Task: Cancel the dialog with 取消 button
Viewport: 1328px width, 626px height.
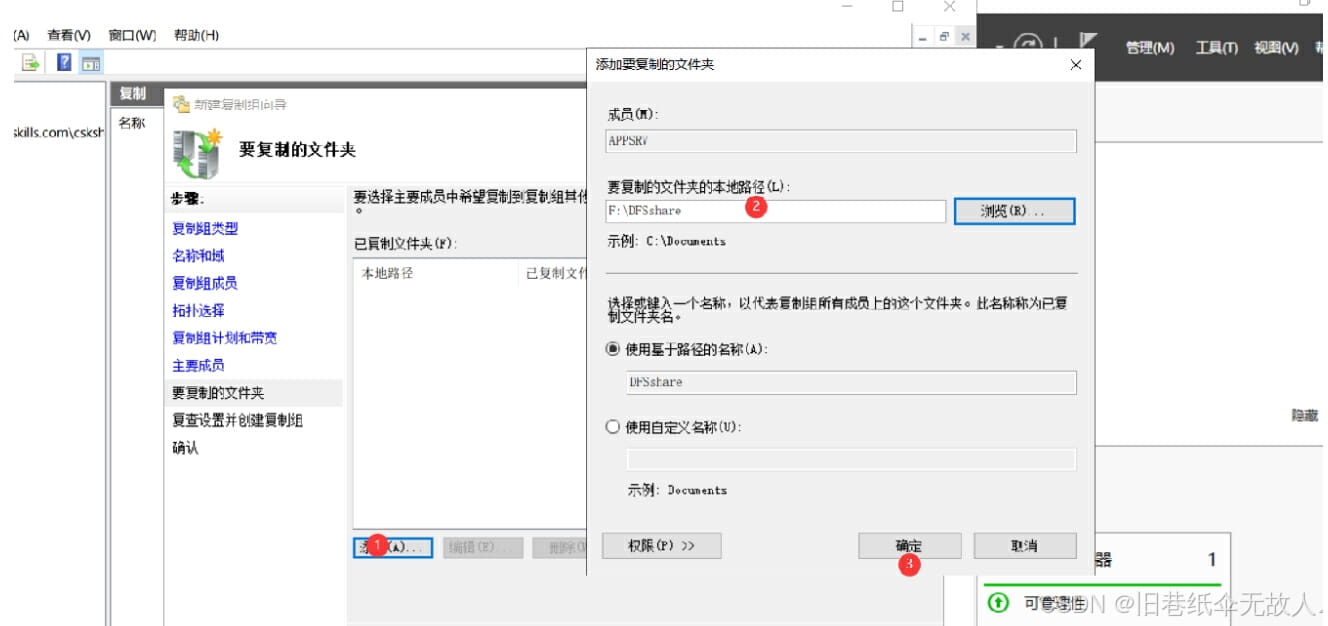Action: [x=1025, y=545]
